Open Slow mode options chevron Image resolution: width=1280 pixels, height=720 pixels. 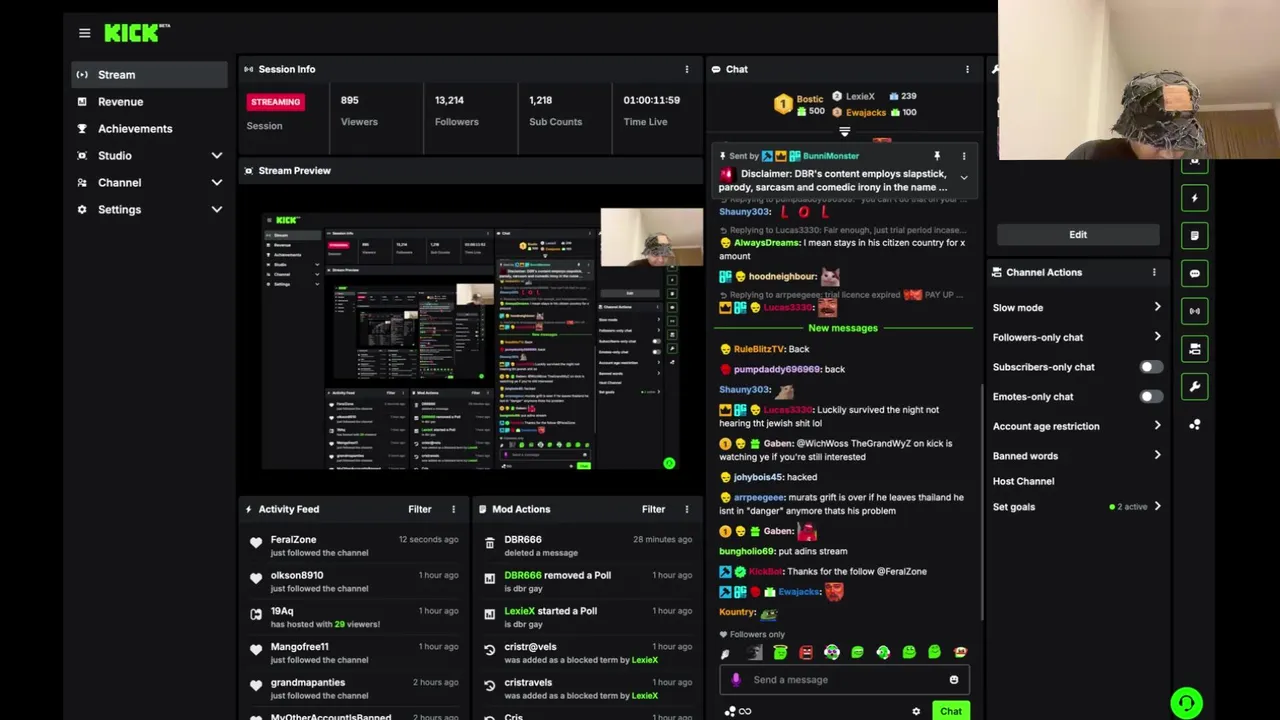1157,308
